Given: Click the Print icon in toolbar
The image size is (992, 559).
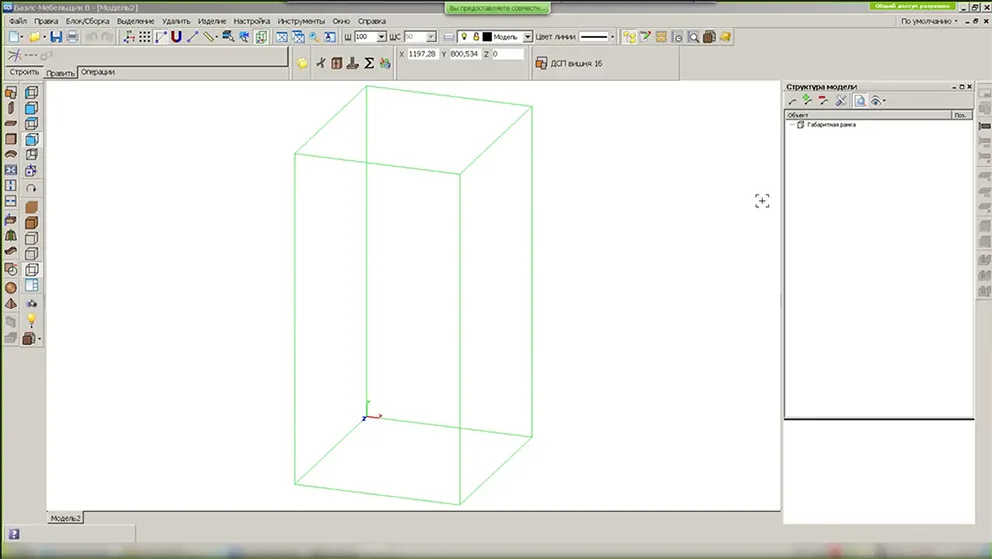Looking at the screenshot, I should tap(71, 37).
